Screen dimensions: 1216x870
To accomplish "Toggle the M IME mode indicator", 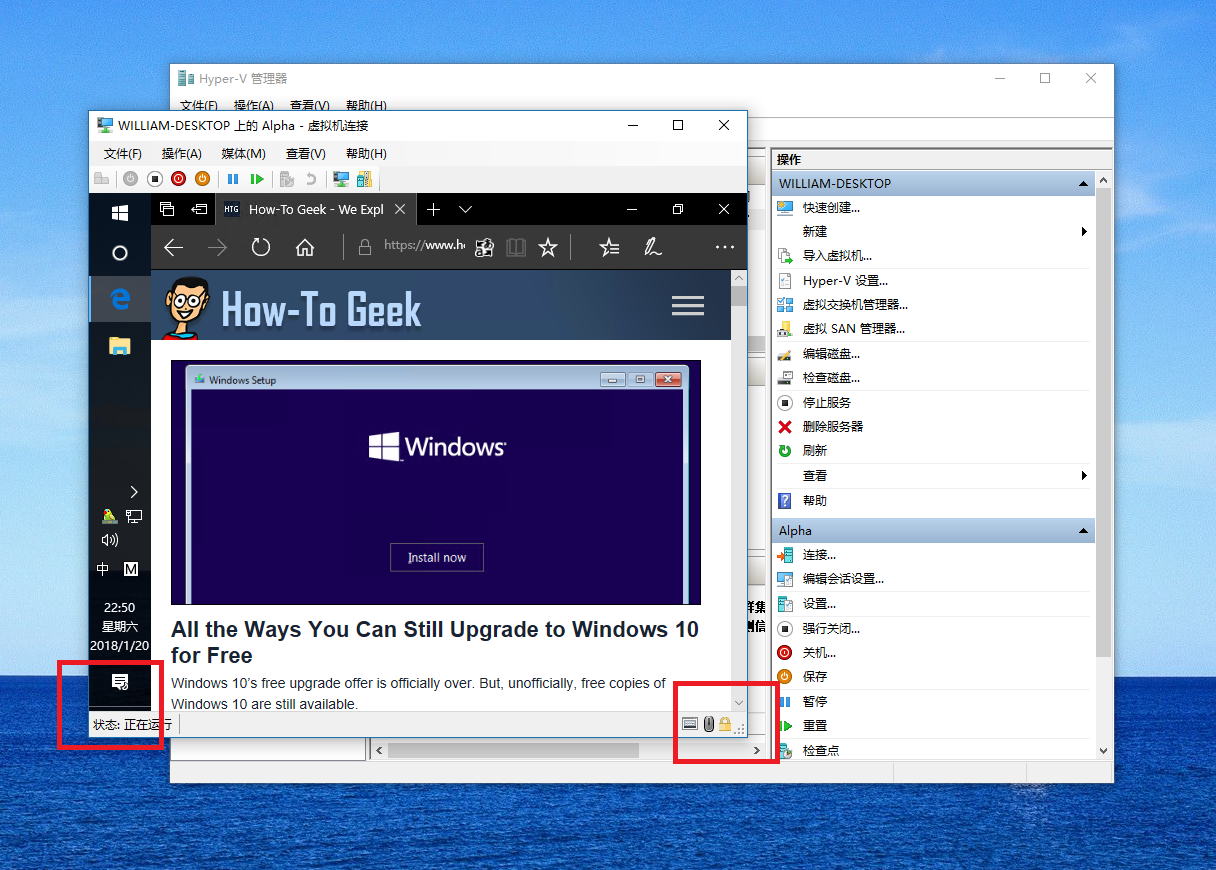I will pyautogui.click(x=131, y=568).
